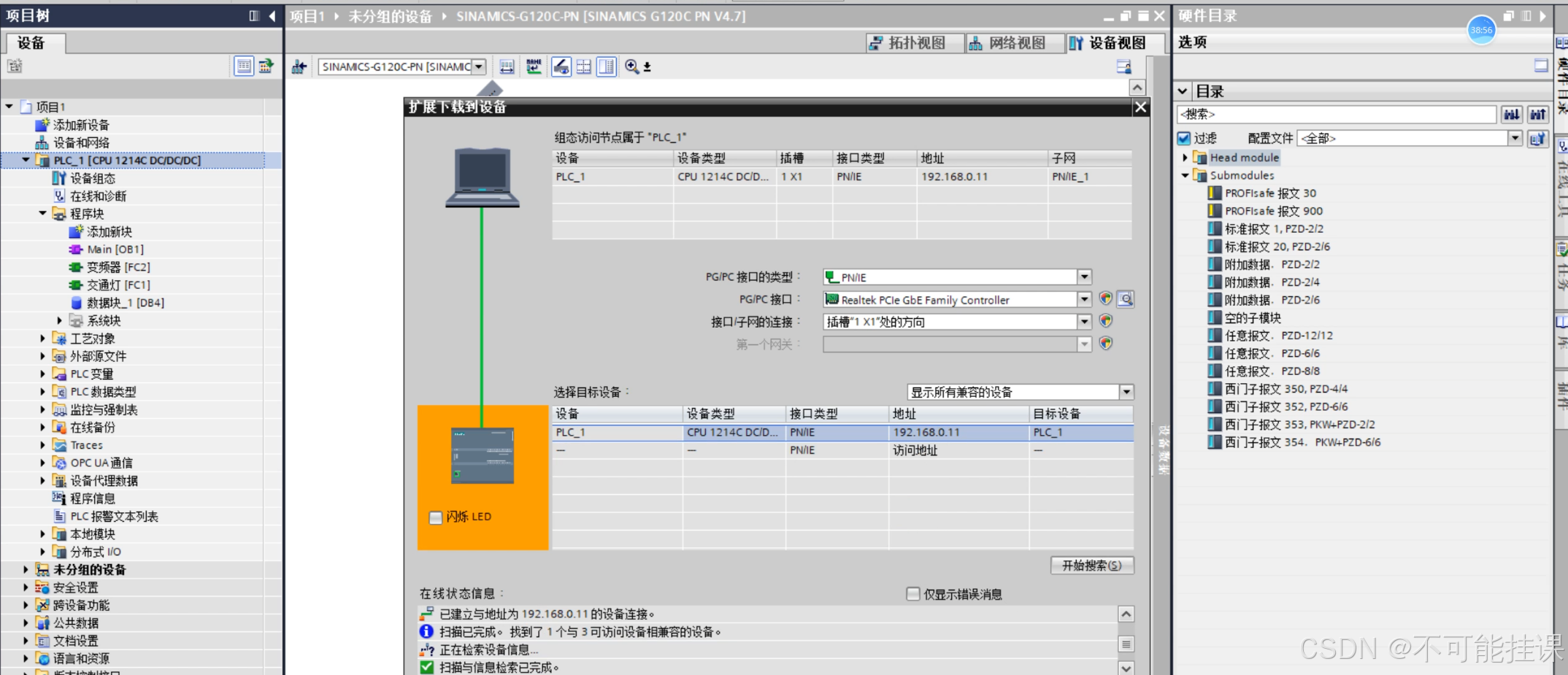Image resolution: width=1568 pixels, height=675 pixels.
Task: Click the zoom magnifier icon in device view toolbar
Action: tap(631, 67)
